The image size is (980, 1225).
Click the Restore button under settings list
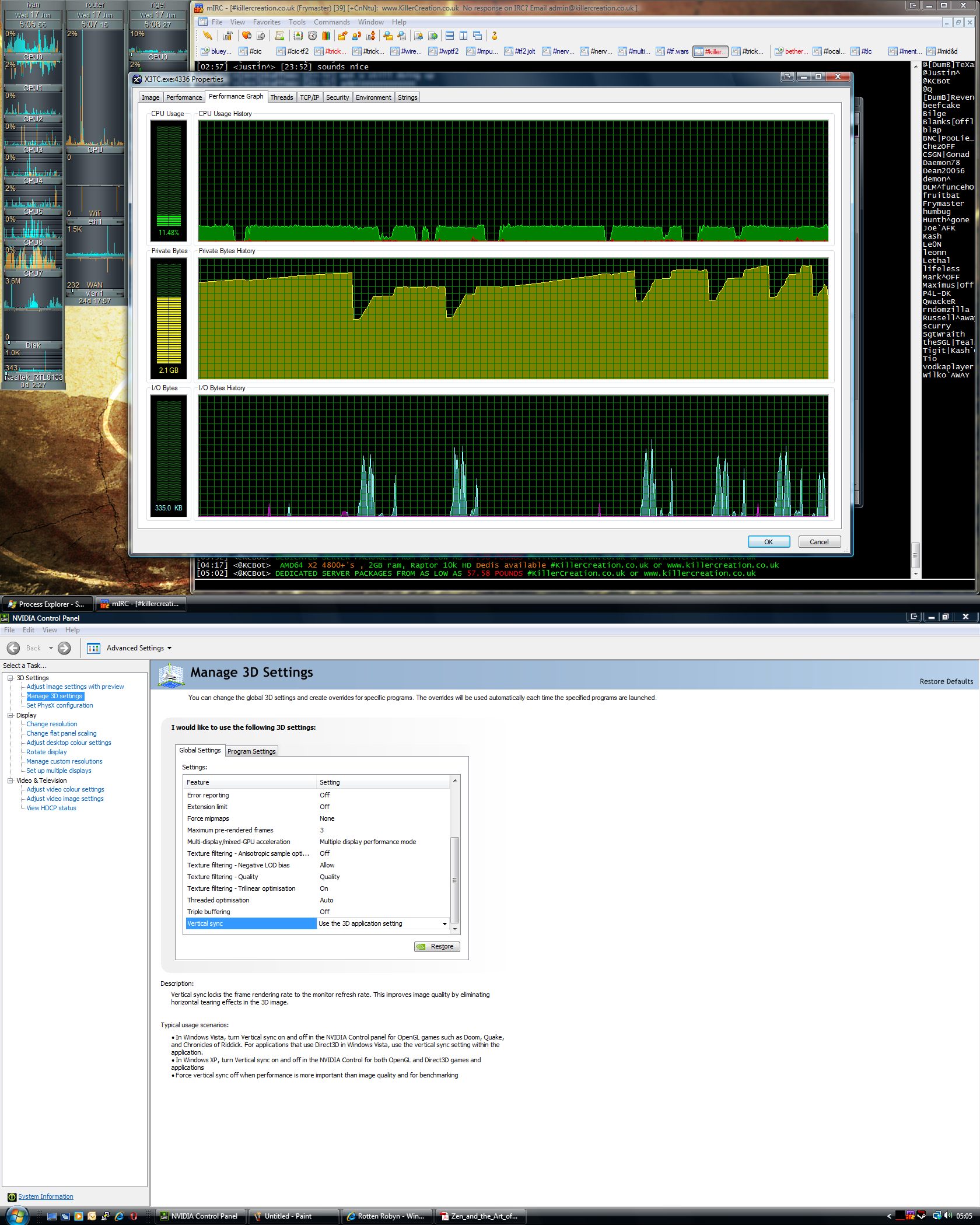pos(437,947)
